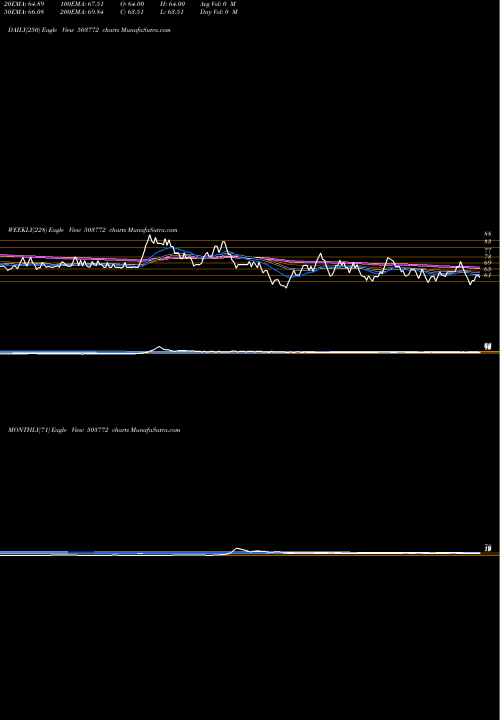Click the 61 price axis label
The height and width of the screenshot is (720, 500).
point(488,276)
